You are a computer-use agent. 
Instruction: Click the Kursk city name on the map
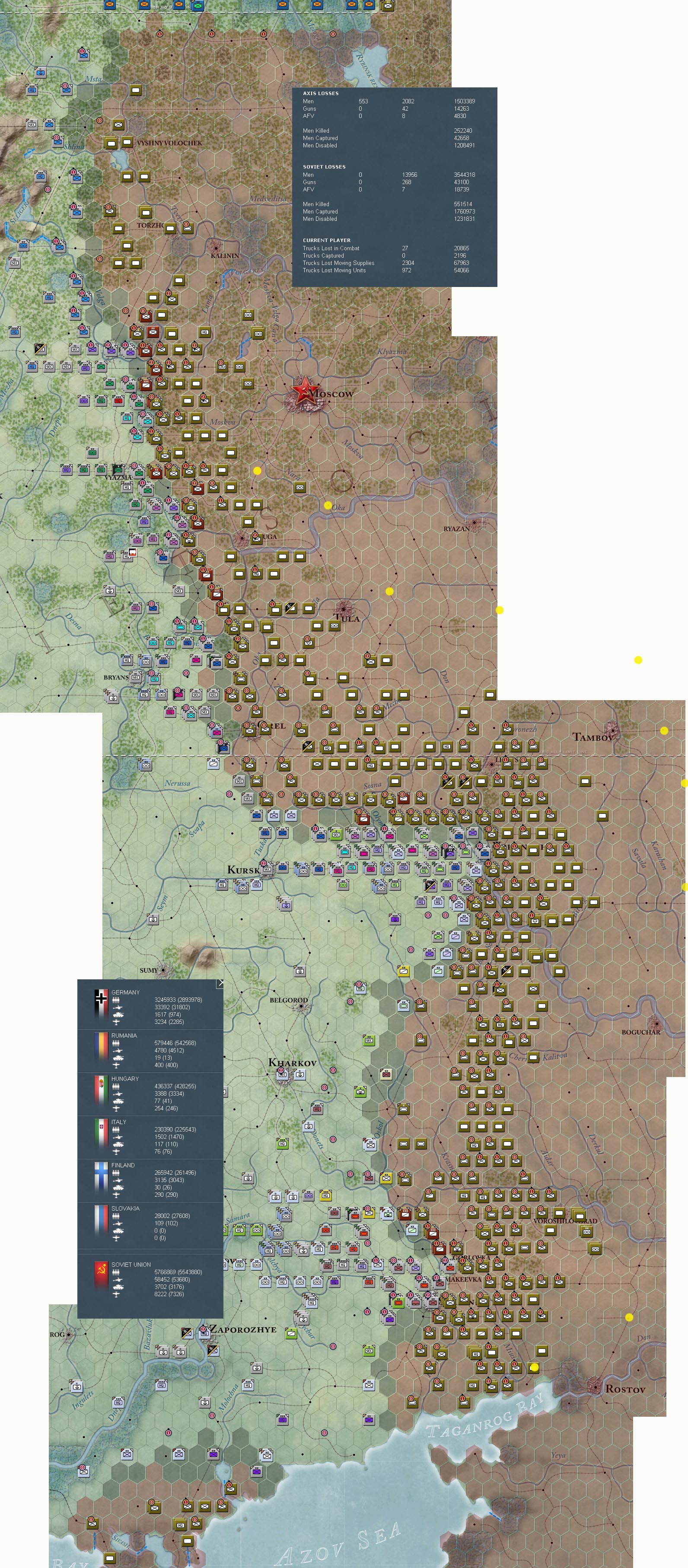point(244,870)
